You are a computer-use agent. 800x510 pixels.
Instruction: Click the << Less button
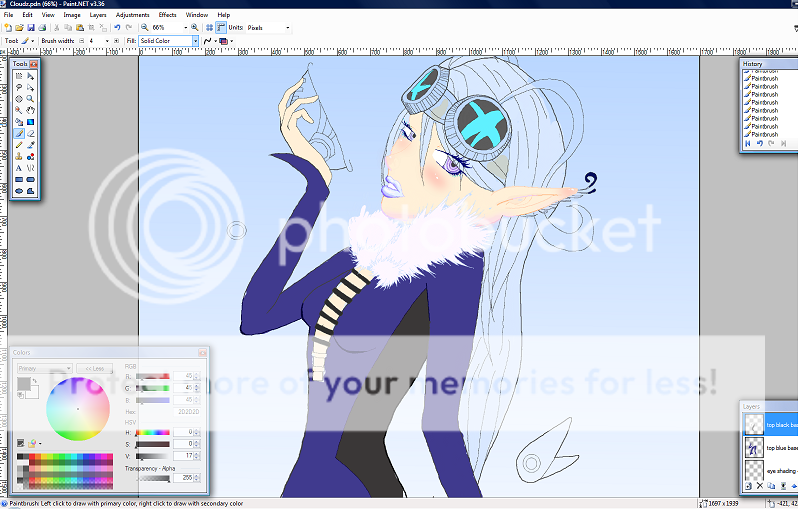(x=95, y=368)
